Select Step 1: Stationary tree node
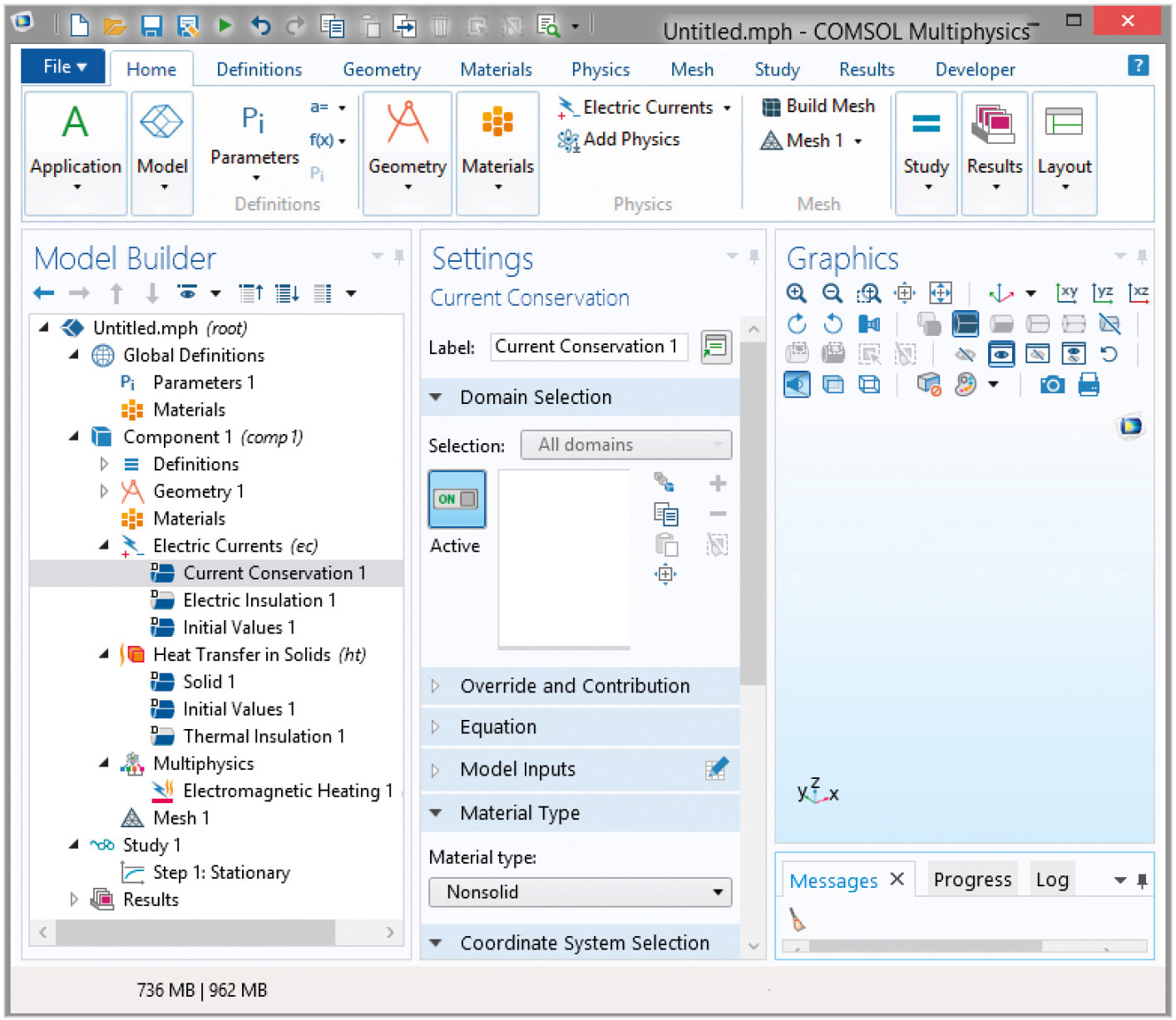 pyautogui.click(x=221, y=872)
